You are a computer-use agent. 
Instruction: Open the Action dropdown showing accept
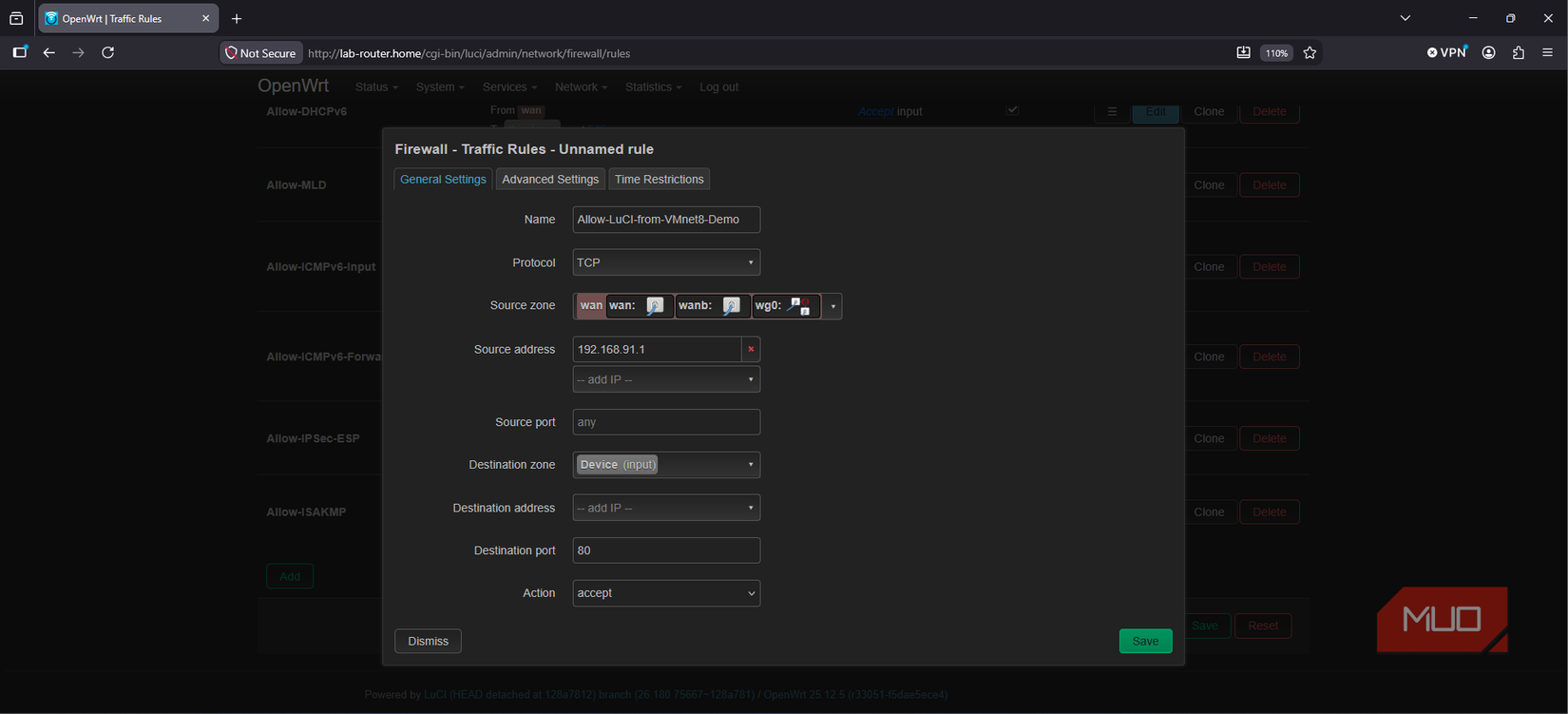point(666,593)
